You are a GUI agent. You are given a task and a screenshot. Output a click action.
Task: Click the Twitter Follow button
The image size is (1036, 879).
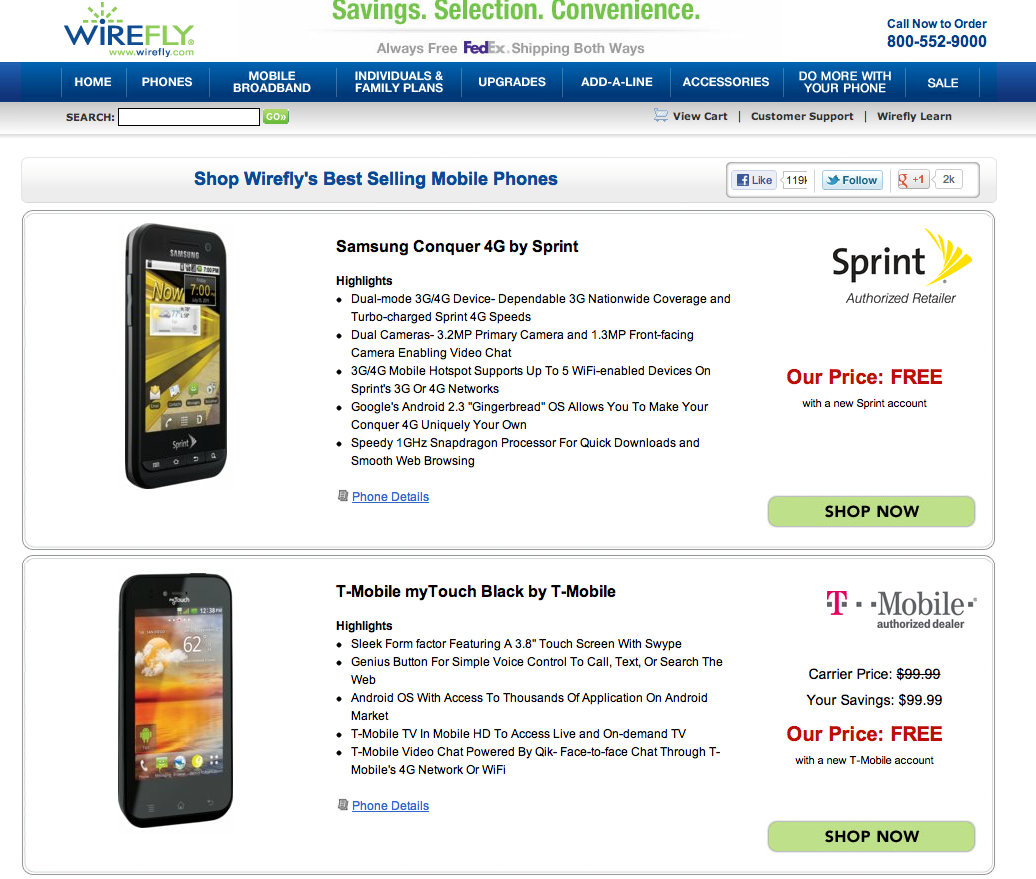click(851, 180)
